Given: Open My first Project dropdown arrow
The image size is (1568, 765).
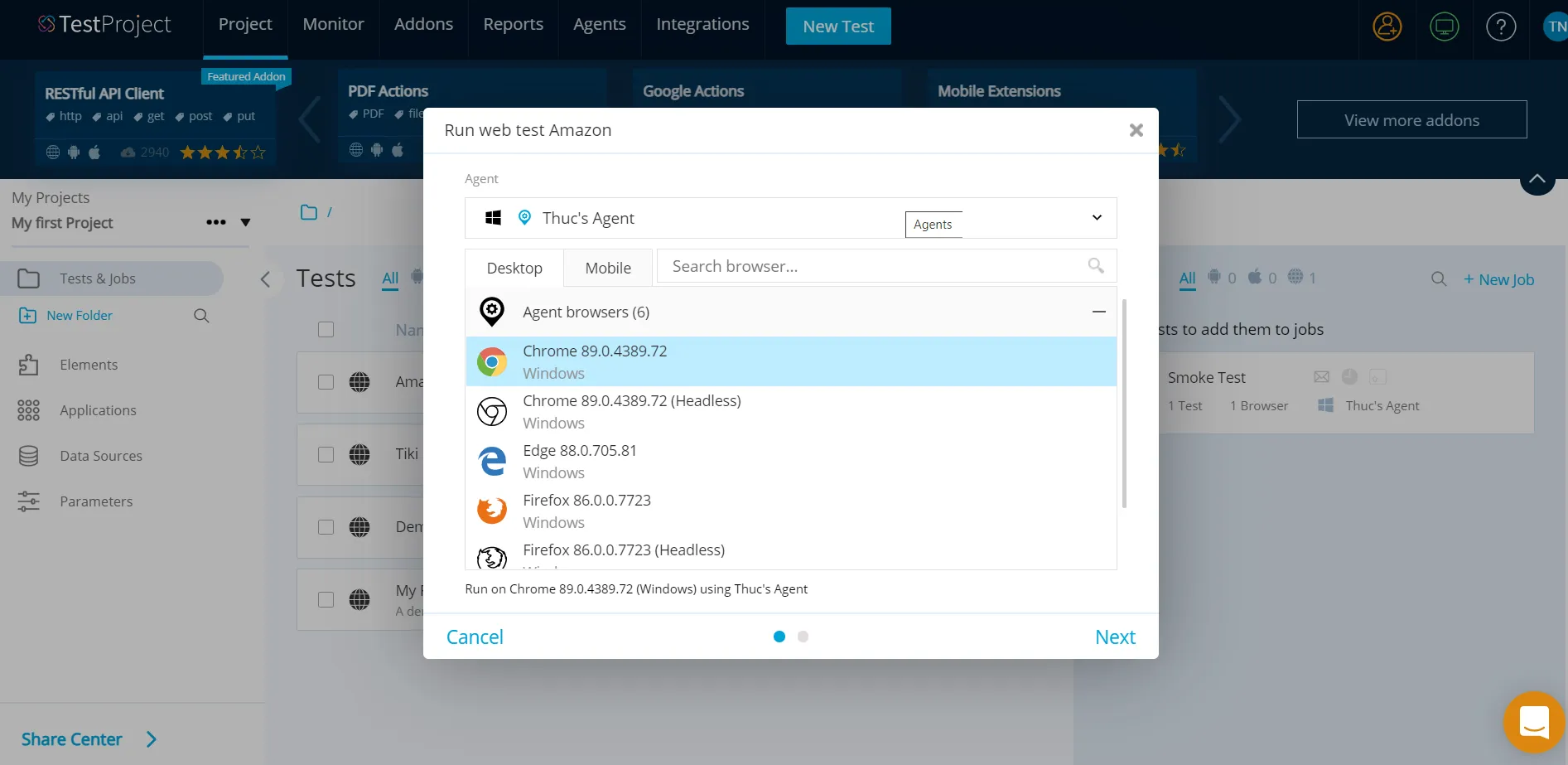Looking at the screenshot, I should tap(245, 222).
